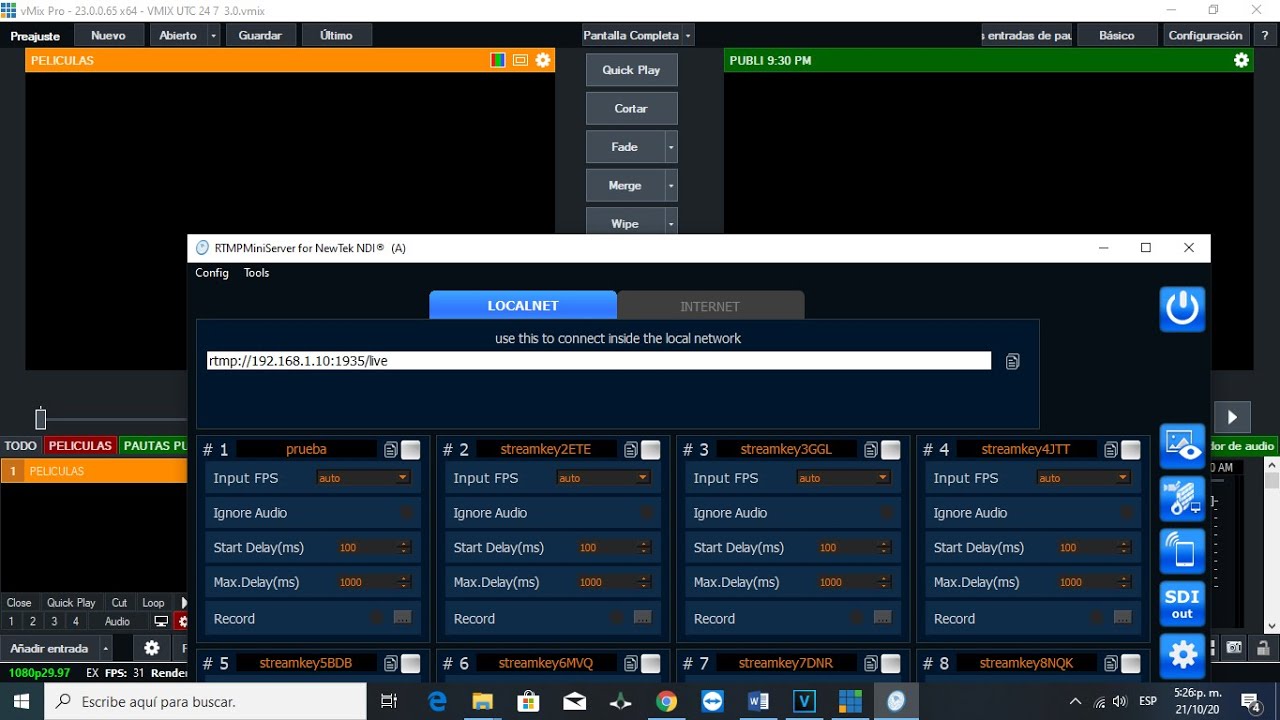This screenshot has width=1280, height=720.
Task: Click Loop on PELICULAS input
Action: pyautogui.click(x=153, y=602)
